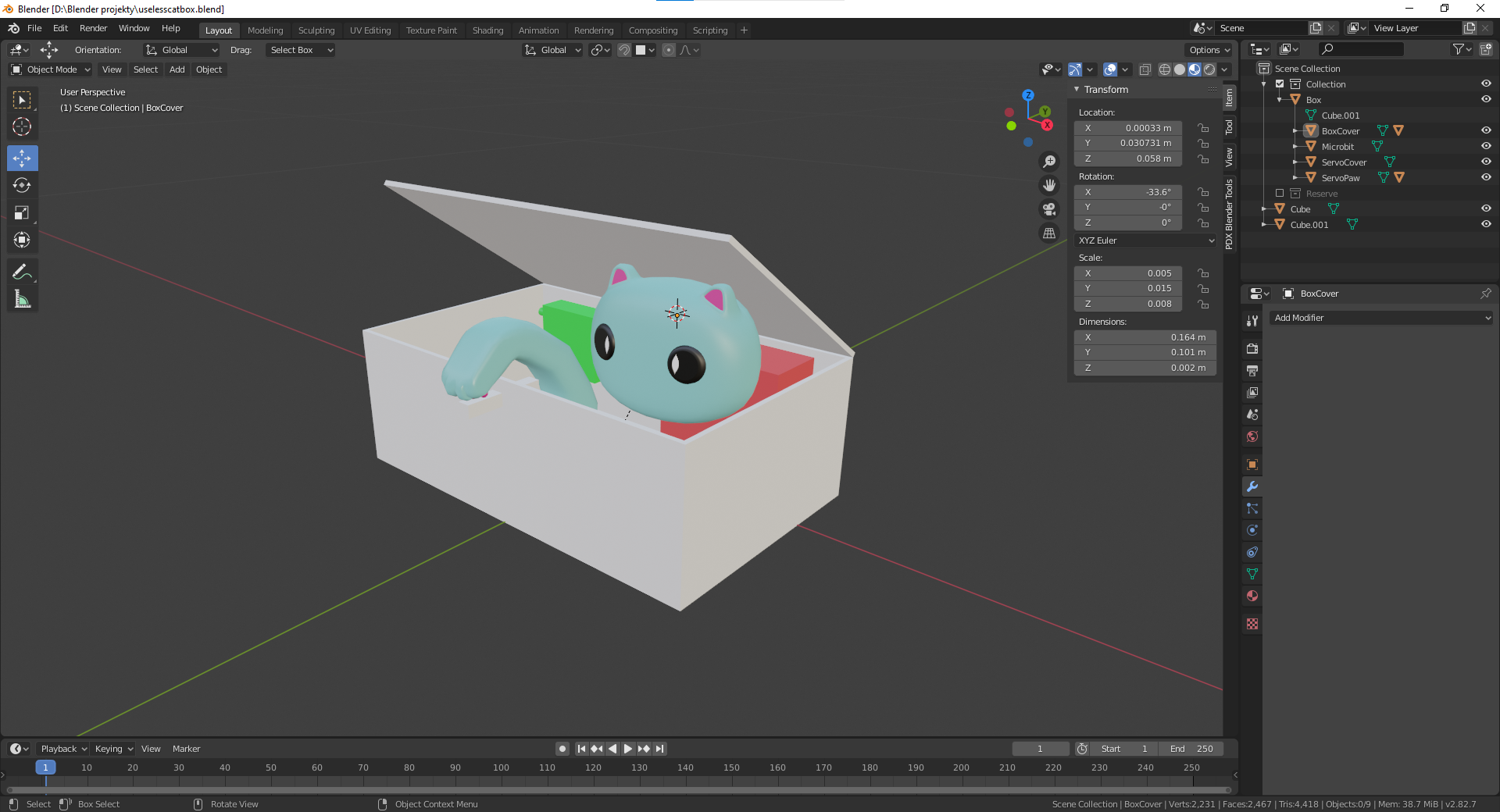
Task: Open the File menu
Action: click(x=34, y=28)
